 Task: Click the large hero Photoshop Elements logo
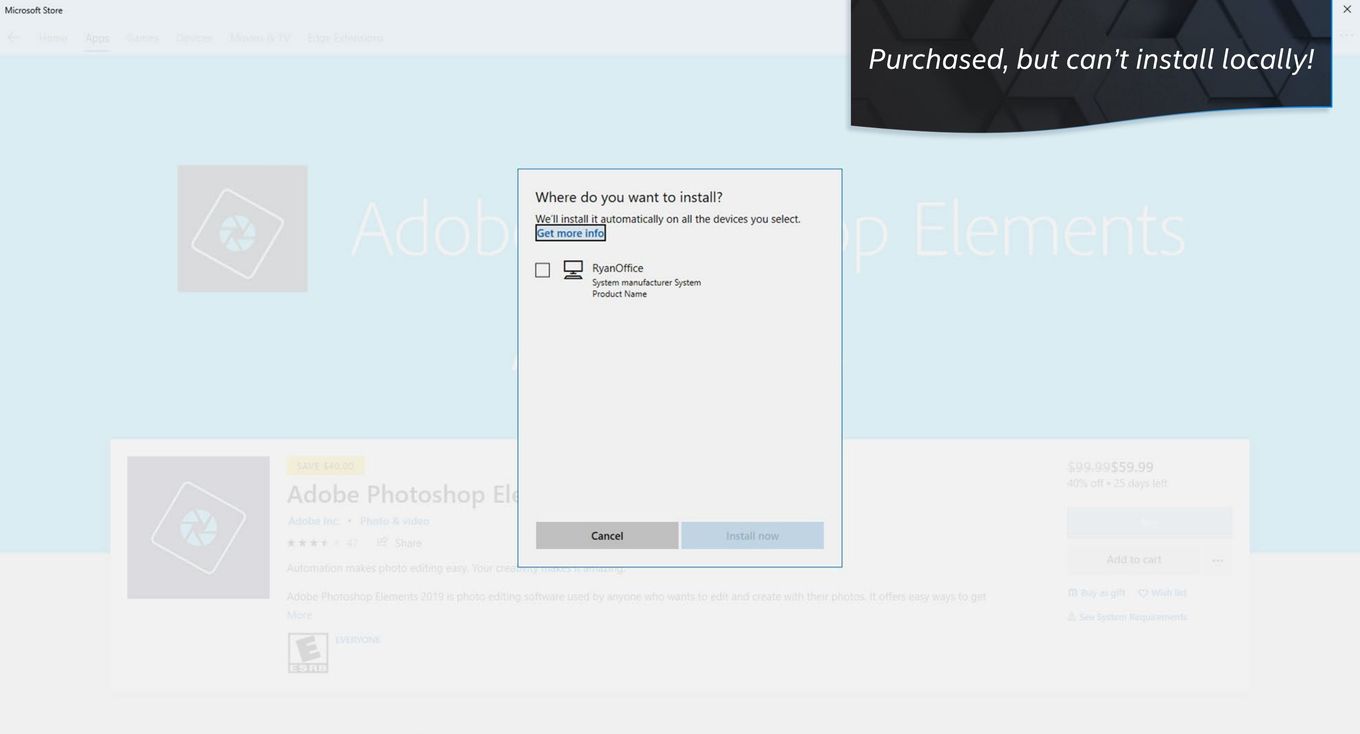click(242, 229)
